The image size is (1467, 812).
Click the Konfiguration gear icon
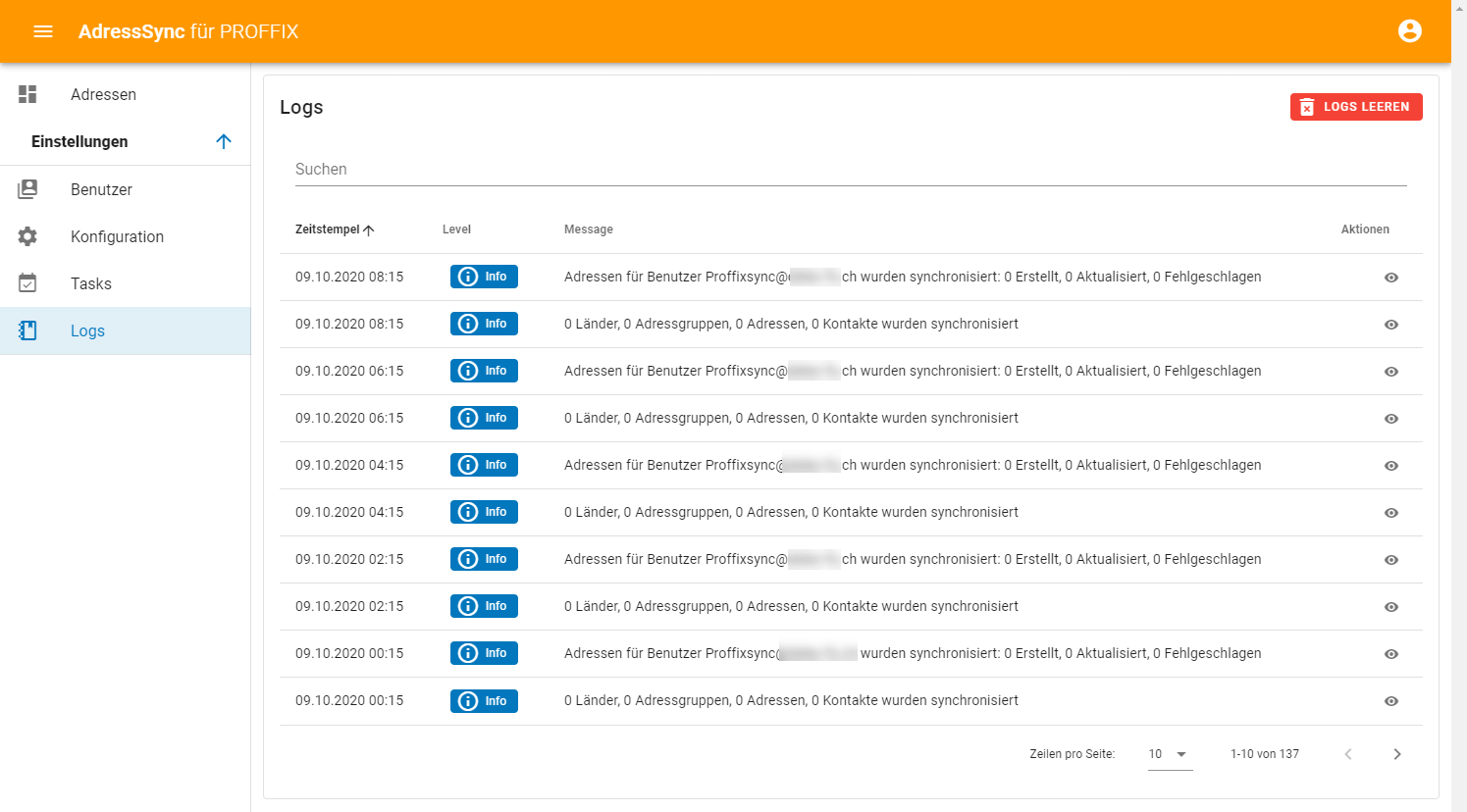pyautogui.click(x=27, y=236)
